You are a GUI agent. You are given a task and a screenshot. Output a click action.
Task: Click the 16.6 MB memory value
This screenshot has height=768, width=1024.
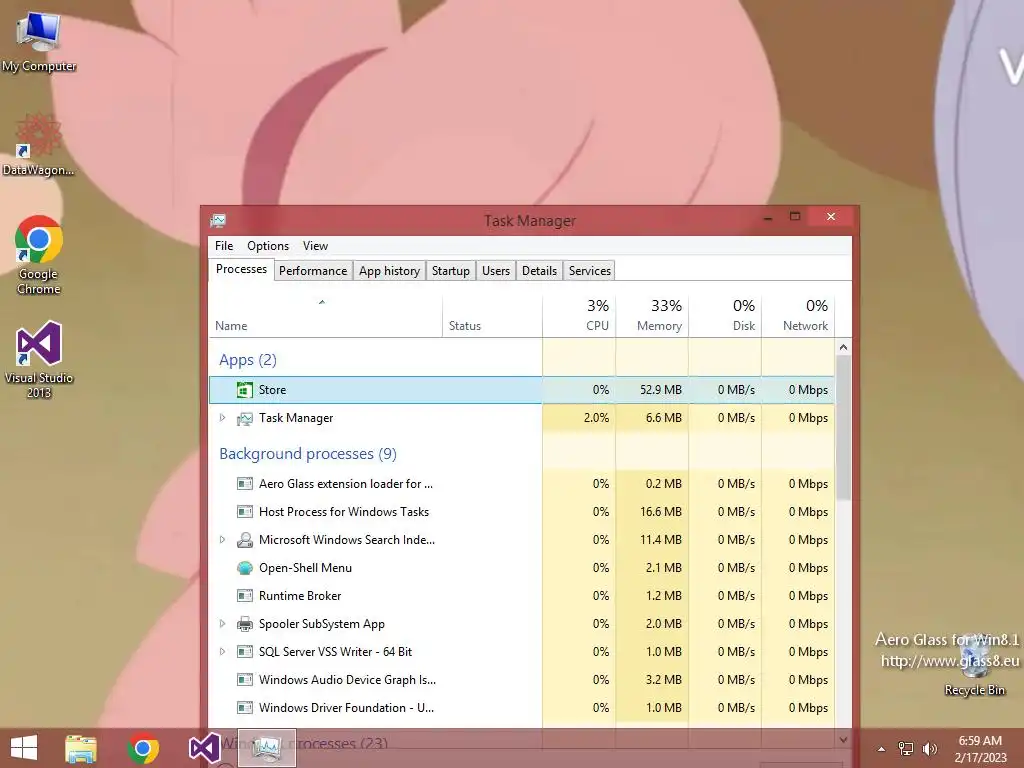click(660, 512)
